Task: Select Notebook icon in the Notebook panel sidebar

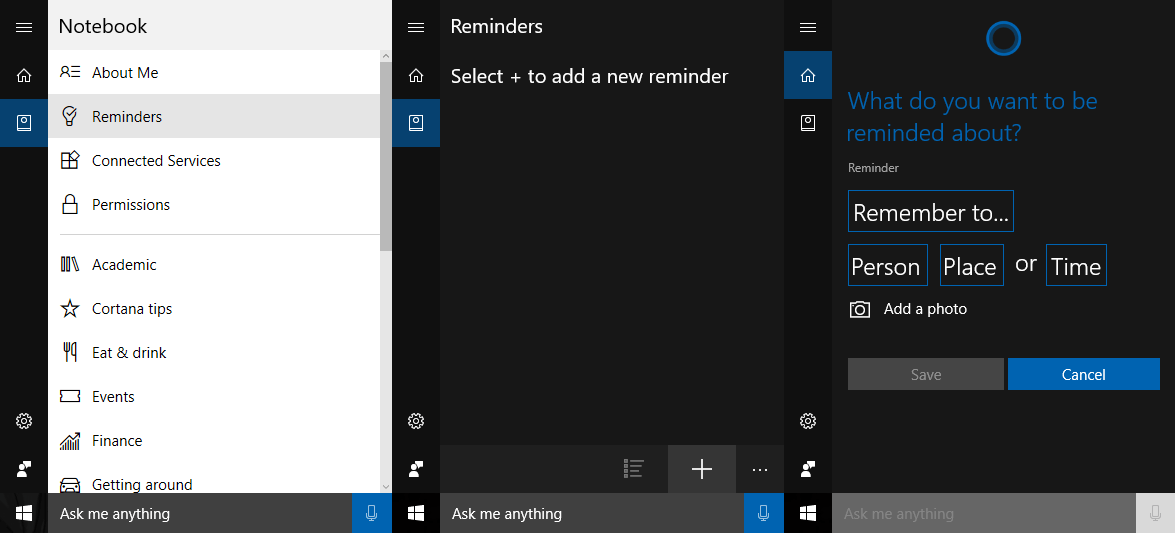Action: pos(24,123)
